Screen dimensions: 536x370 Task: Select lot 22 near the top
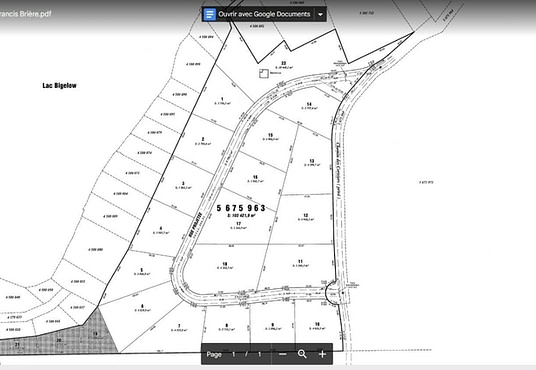283,63
